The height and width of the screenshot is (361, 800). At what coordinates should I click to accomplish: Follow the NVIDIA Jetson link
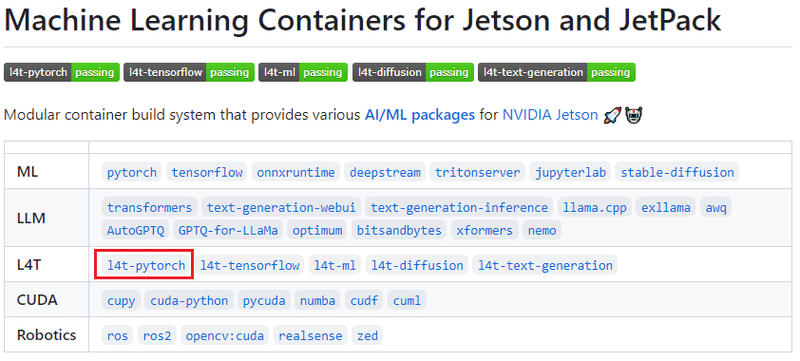(x=550, y=115)
